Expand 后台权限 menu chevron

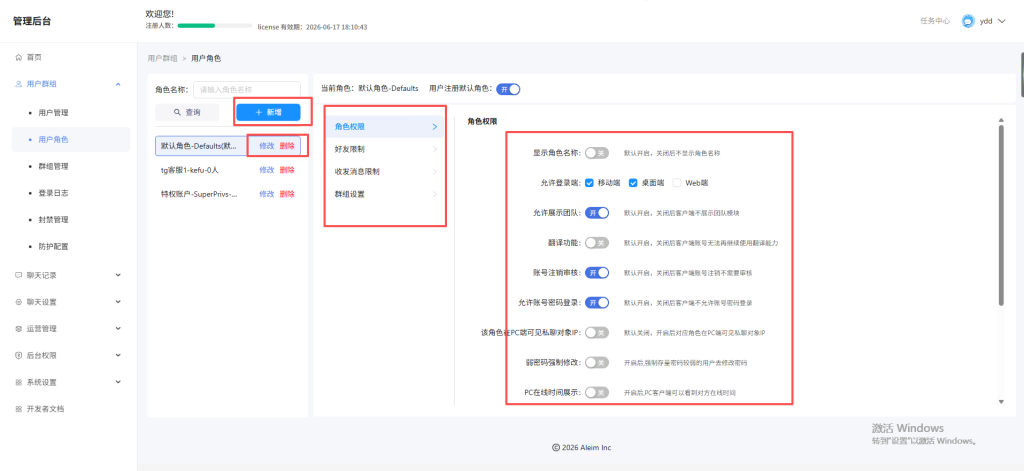118,355
